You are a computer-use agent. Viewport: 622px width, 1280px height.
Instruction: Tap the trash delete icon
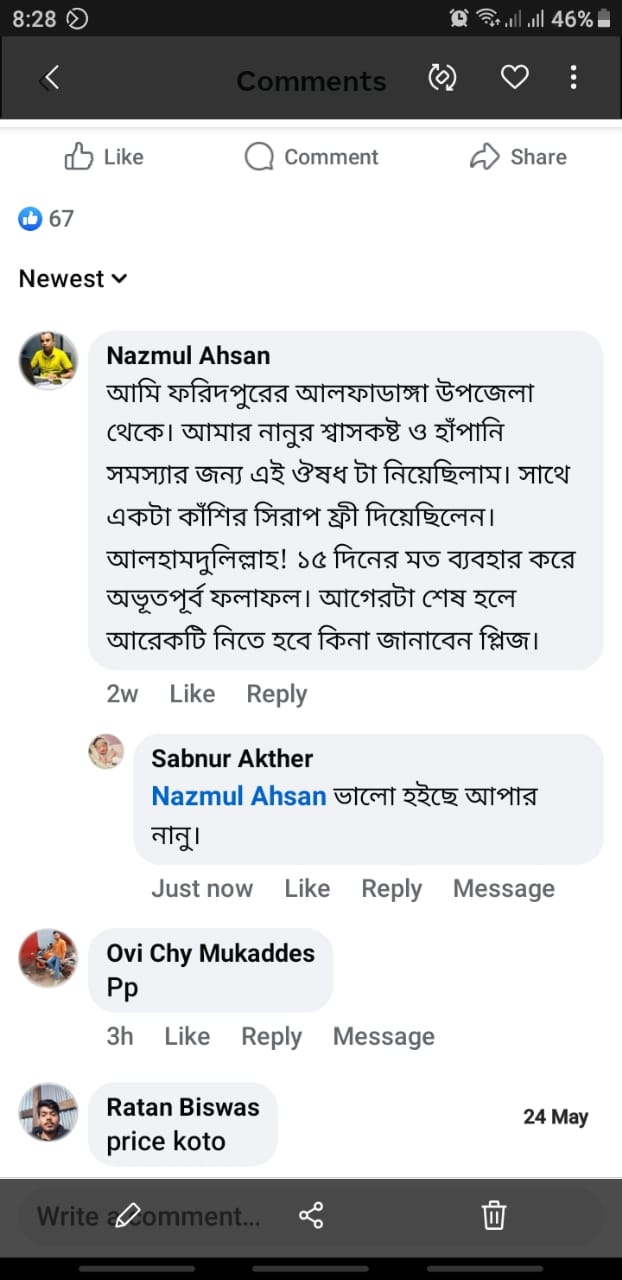(x=493, y=1215)
